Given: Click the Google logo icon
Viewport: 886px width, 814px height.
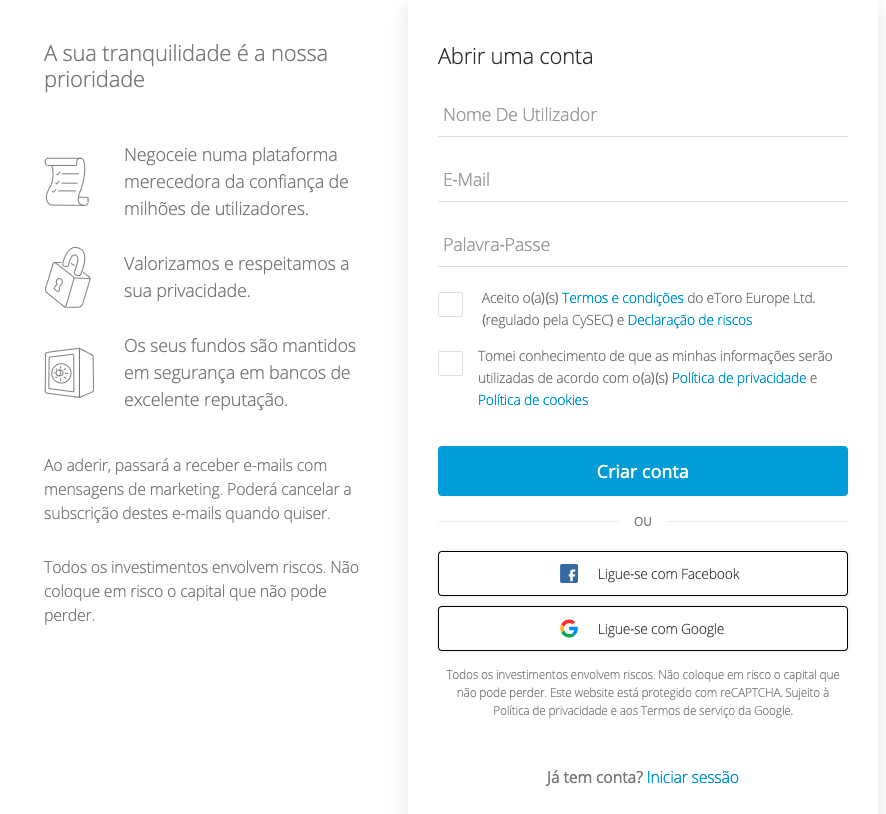Looking at the screenshot, I should coord(568,629).
